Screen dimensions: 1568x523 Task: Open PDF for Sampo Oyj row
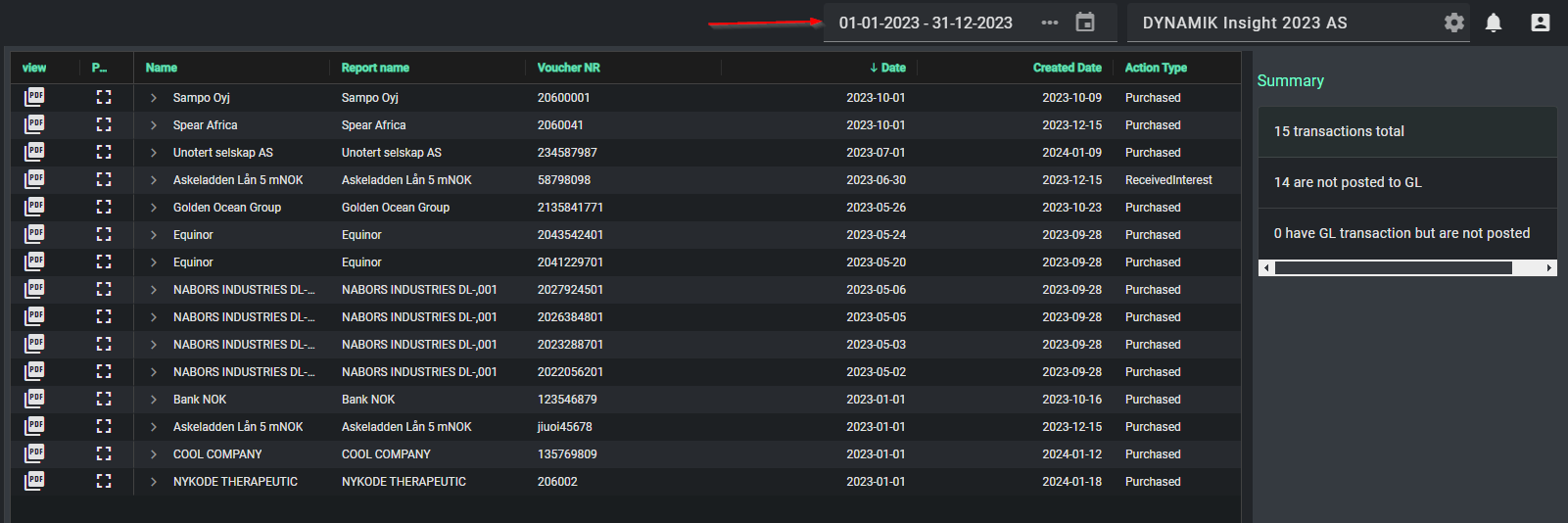(34, 97)
